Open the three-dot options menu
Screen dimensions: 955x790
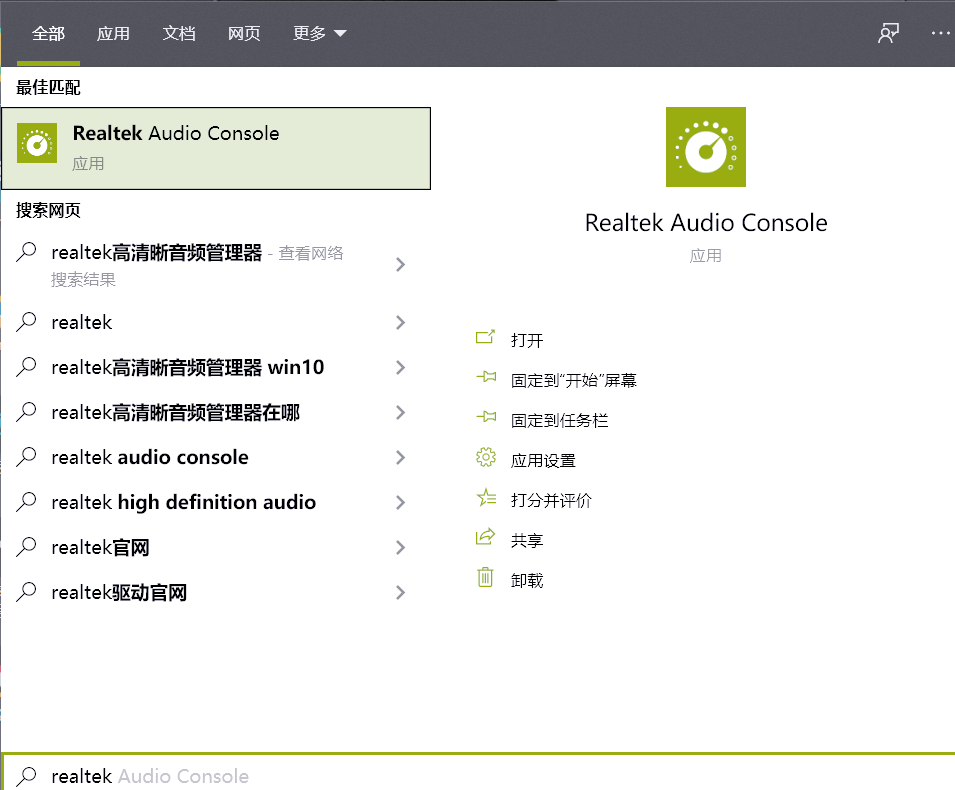click(939, 33)
